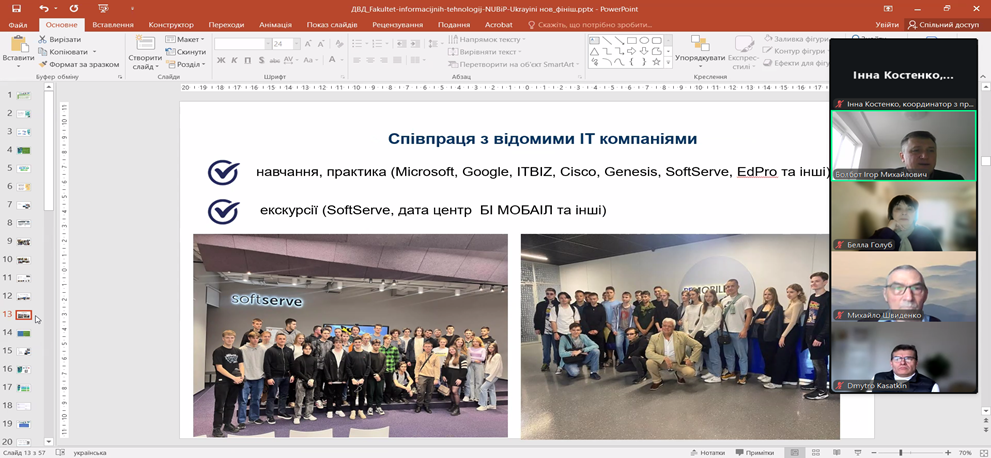The height and width of the screenshot is (458, 991).
Task: Select the triangle shape in shapes gallery
Action: pyautogui.click(x=594, y=51)
